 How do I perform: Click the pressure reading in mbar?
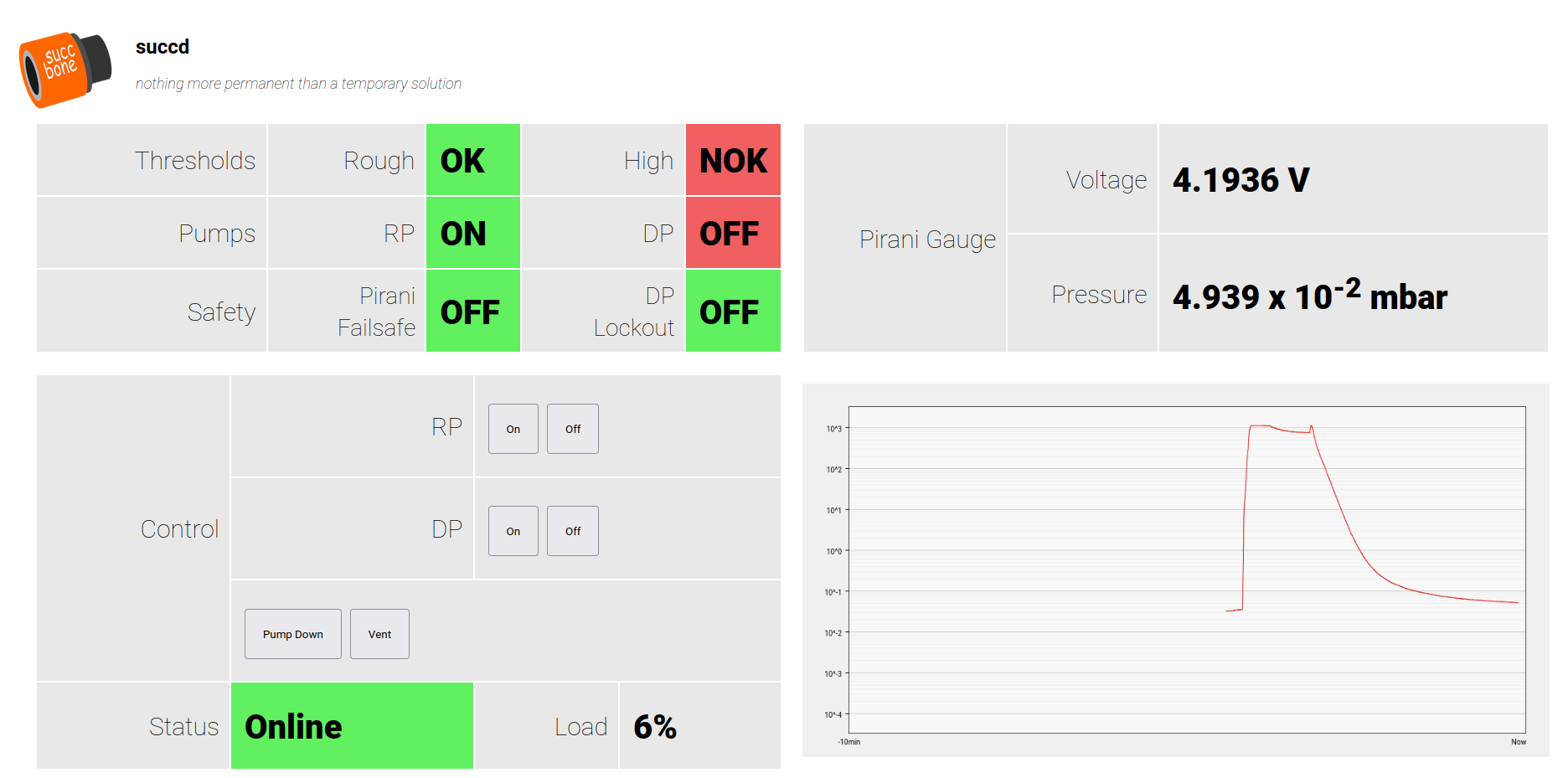(1309, 296)
